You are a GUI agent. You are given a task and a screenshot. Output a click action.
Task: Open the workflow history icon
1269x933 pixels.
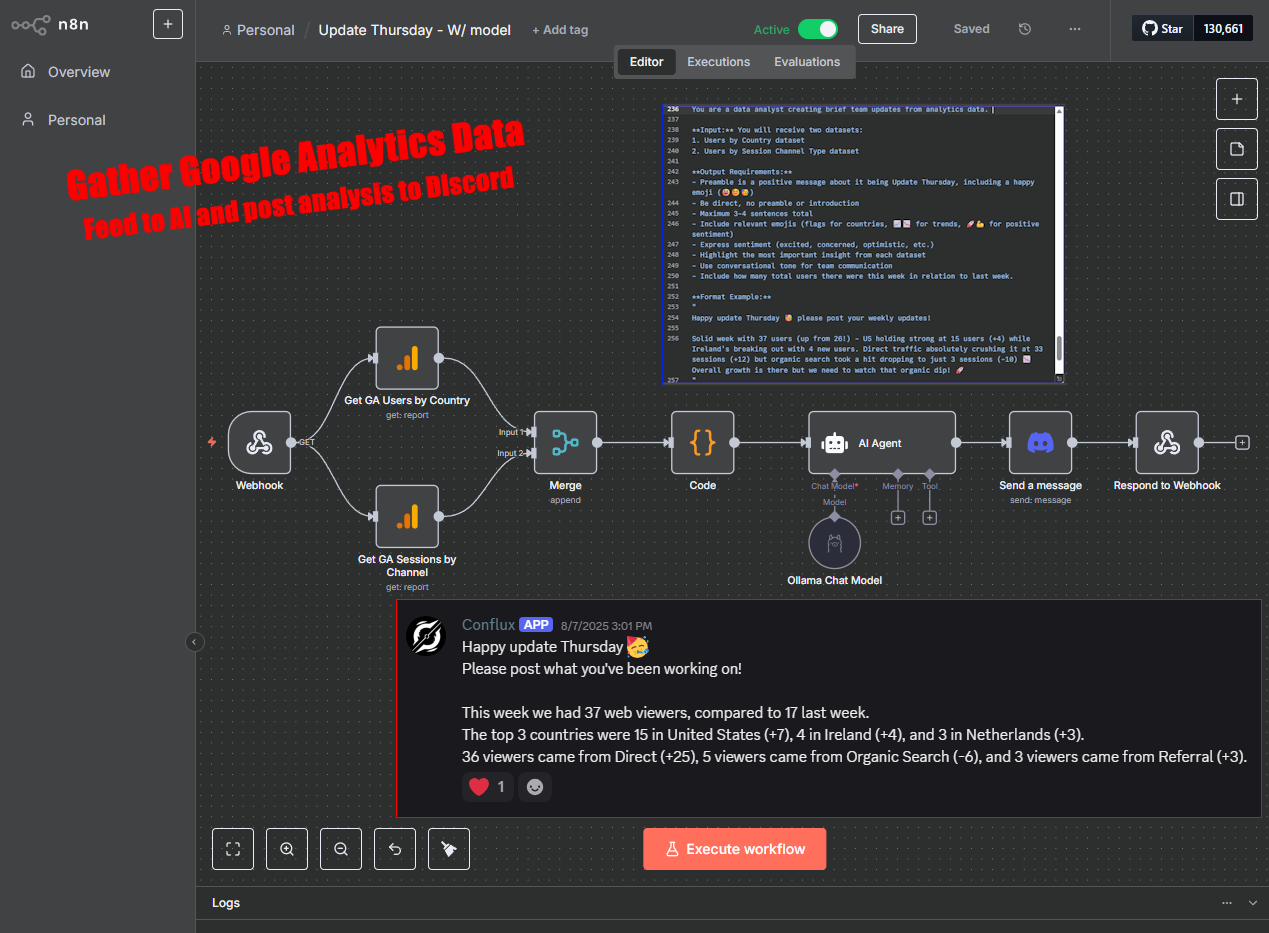pyautogui.click(x=1025, y=29)
